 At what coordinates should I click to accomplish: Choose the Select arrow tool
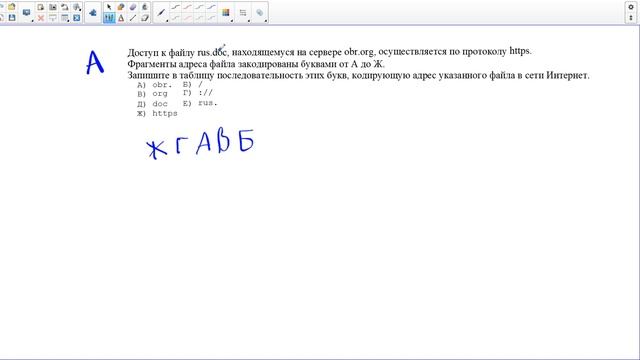109,7
